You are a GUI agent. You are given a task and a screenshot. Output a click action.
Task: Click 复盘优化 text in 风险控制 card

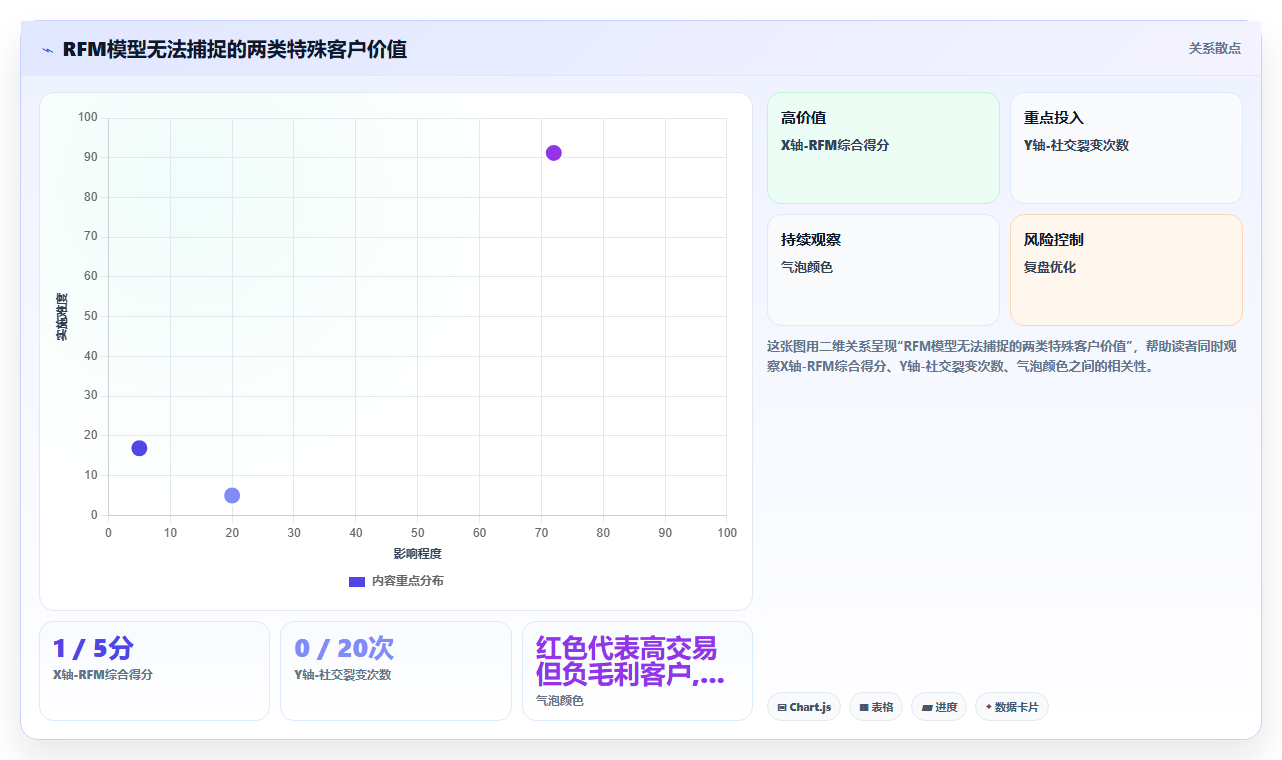click(x=1050, y=267)
